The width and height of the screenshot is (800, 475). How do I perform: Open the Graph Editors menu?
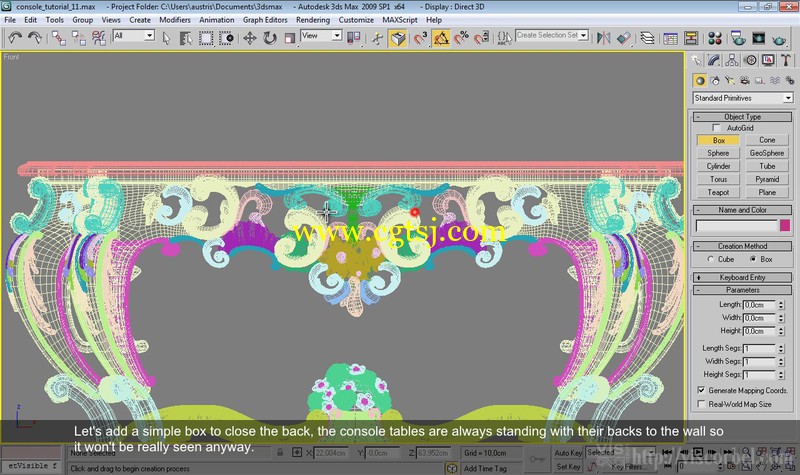[265, 20]
